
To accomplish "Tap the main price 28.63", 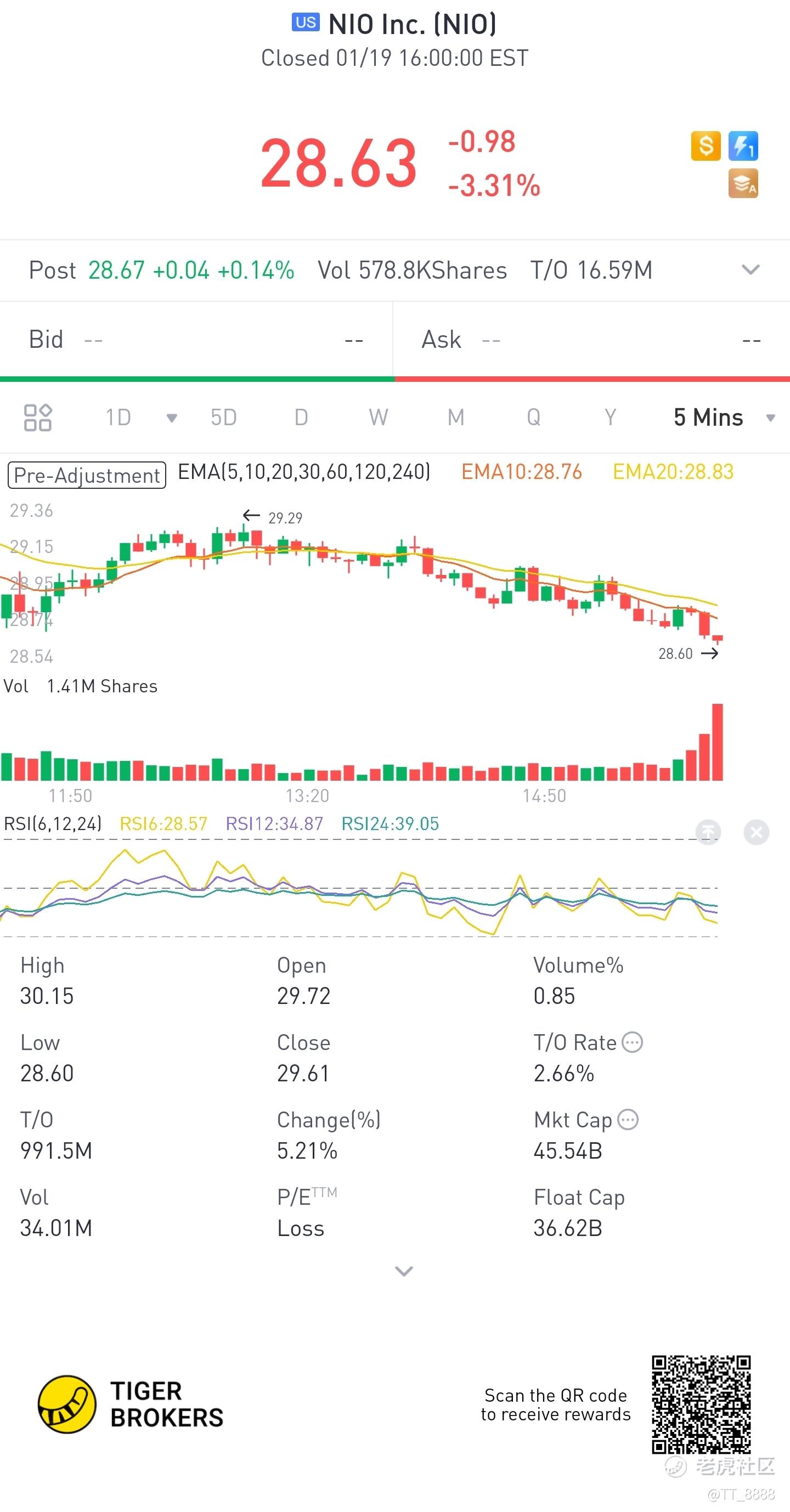I will point(338,162).
